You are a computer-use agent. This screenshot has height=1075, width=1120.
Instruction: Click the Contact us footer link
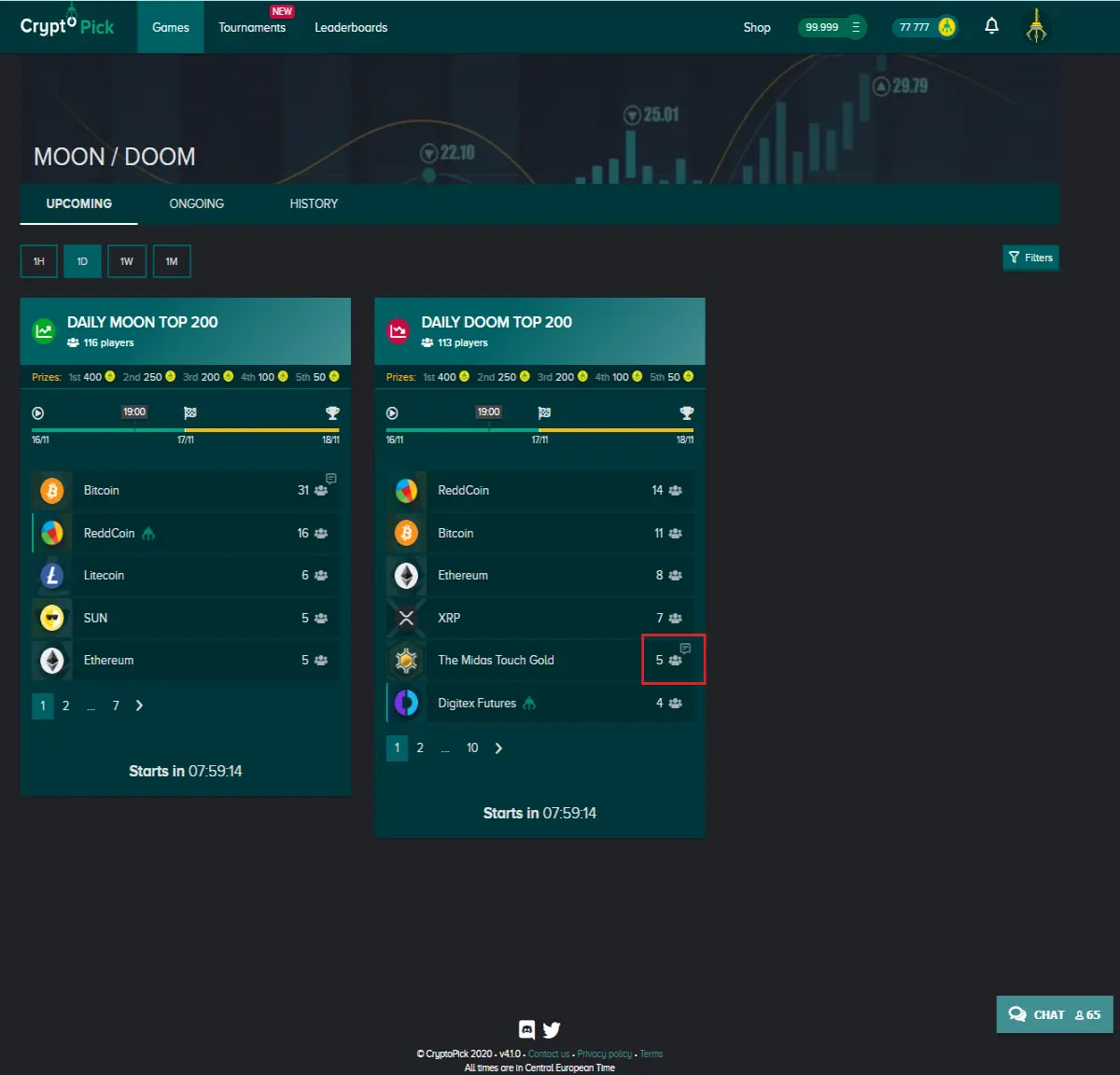pos(549,1054)
